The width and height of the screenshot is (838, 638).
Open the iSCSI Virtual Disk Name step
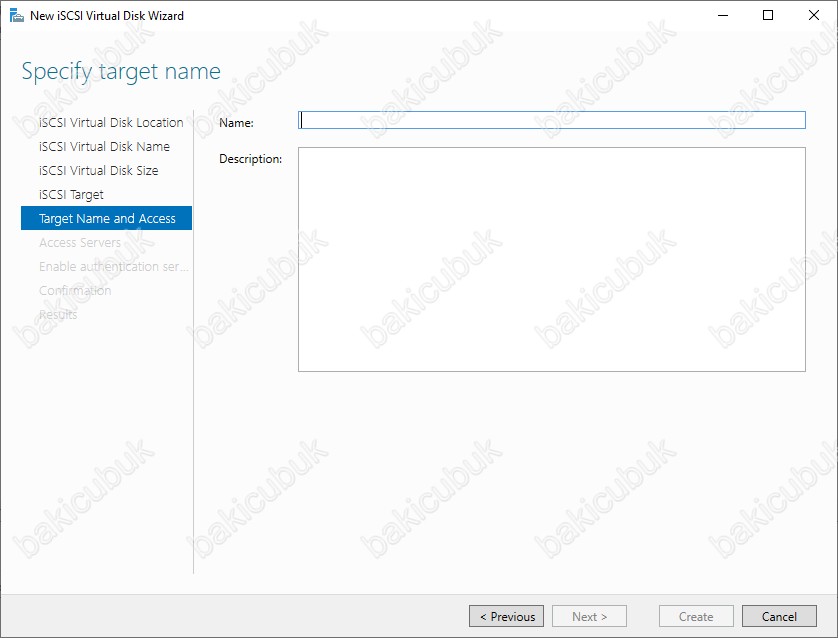(x=104, y=146)
